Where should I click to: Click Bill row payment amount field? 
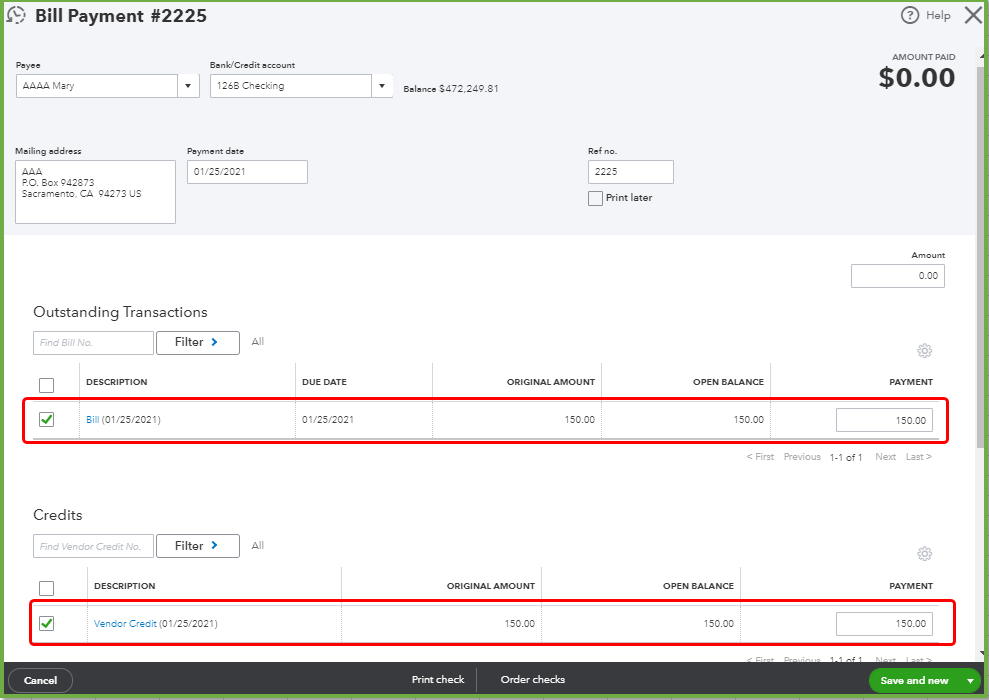(x=884, y=420)
